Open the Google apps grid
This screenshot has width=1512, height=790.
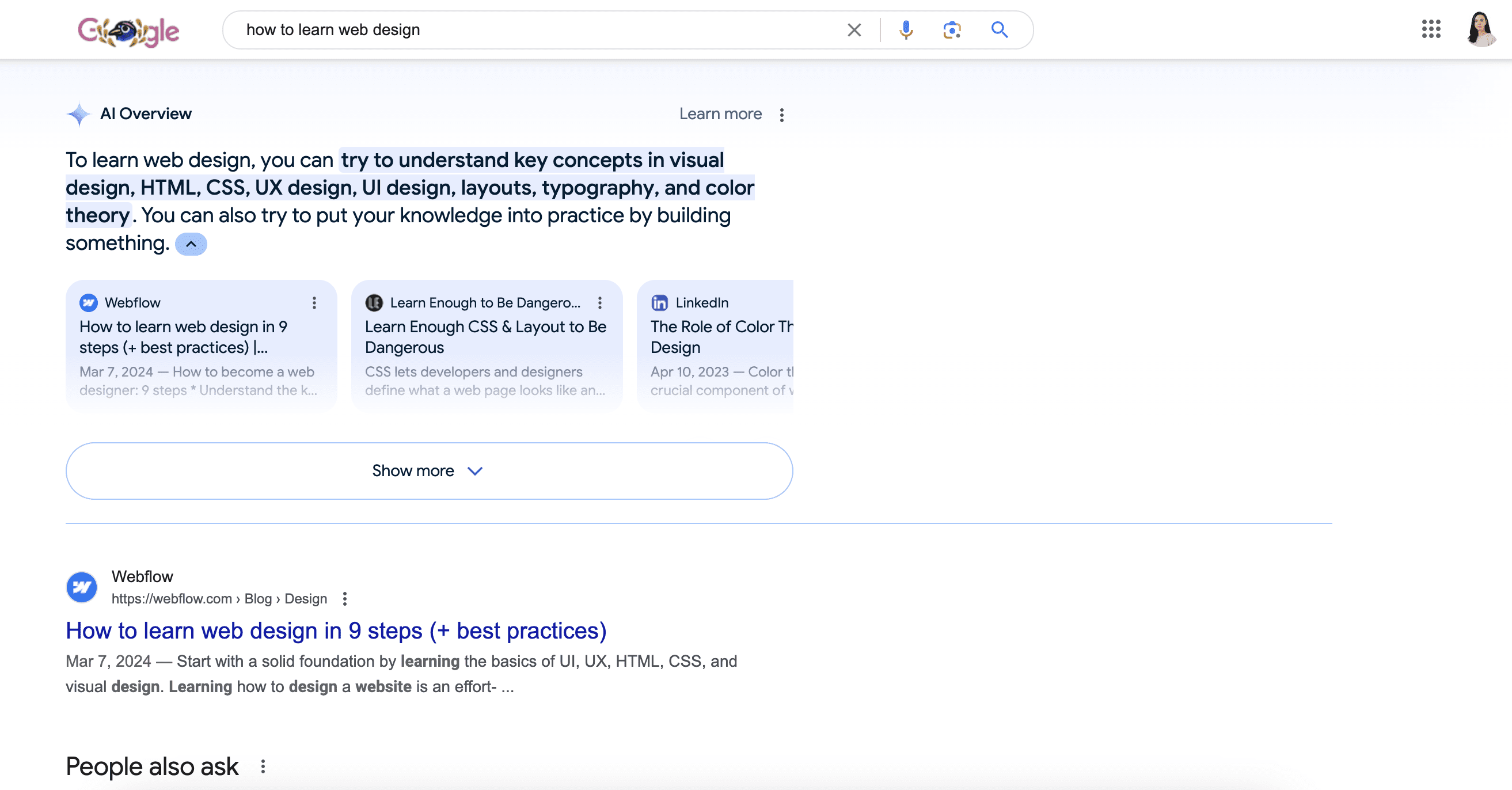(1431, 29)
